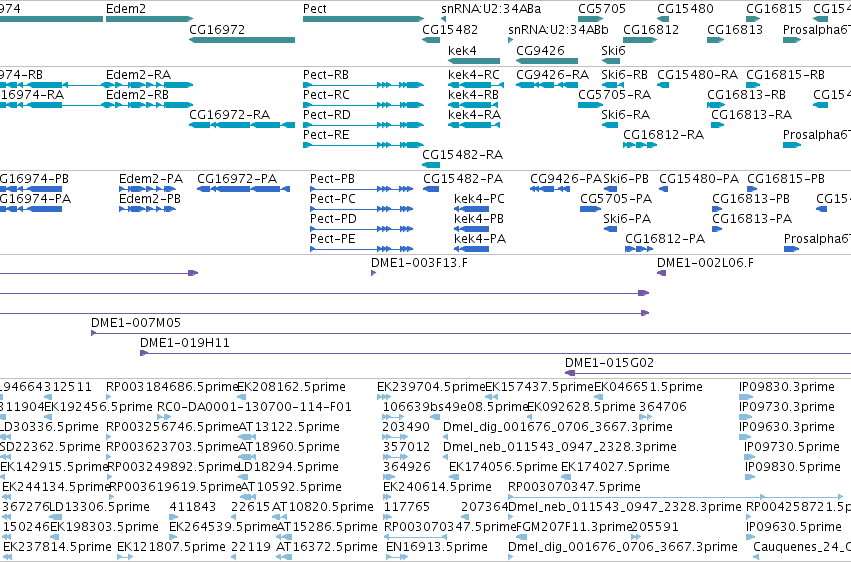
Task: Select Edem2-RA transcript
Action: 149,85
